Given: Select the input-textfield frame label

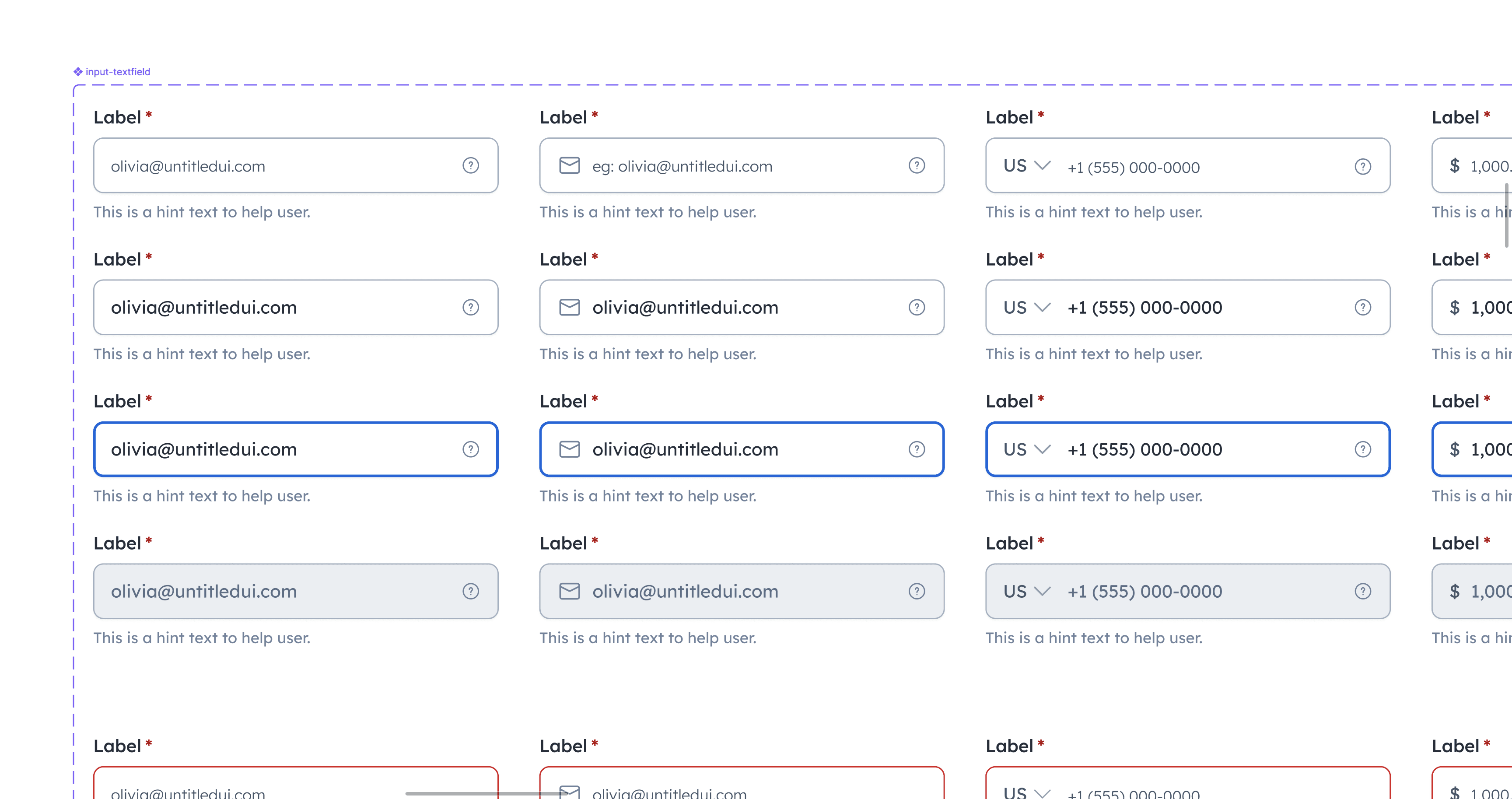Looking at the screenshot, I should pos(117,72).
